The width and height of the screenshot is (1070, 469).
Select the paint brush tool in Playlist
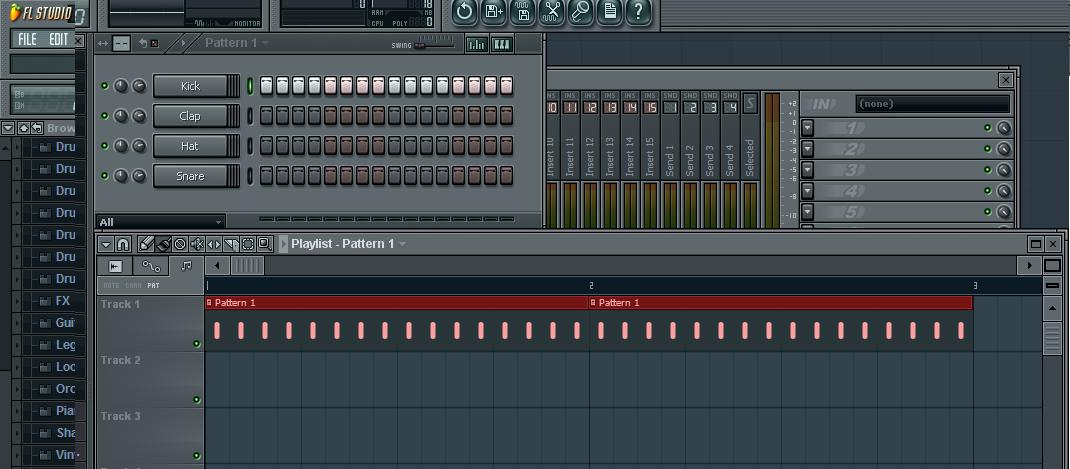163,244
